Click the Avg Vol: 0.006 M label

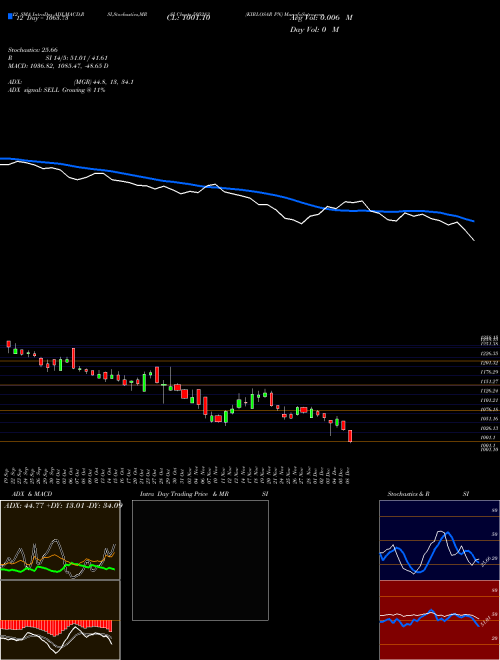point(321,18)
